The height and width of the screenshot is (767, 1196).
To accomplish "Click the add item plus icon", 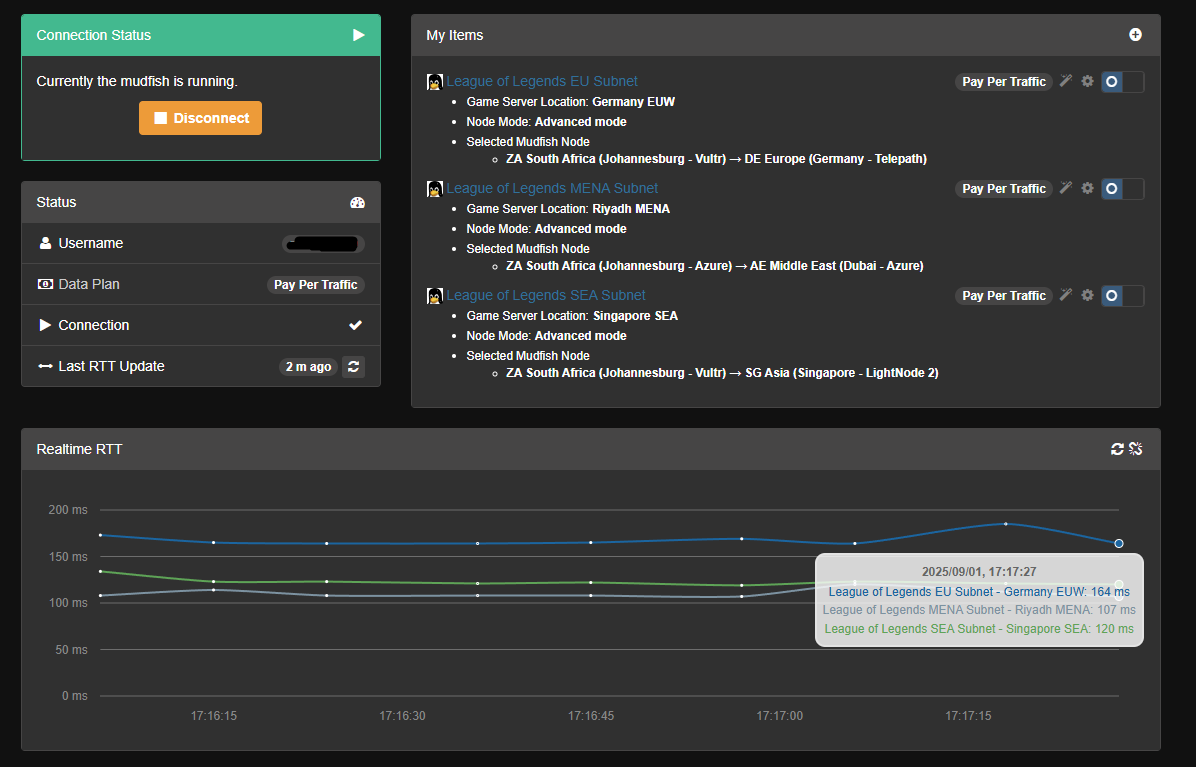I will tap(1135, 35).
